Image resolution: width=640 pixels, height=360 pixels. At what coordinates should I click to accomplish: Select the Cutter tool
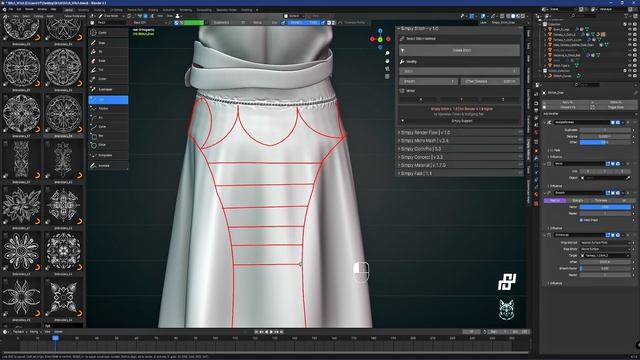[x=108, y=78]
